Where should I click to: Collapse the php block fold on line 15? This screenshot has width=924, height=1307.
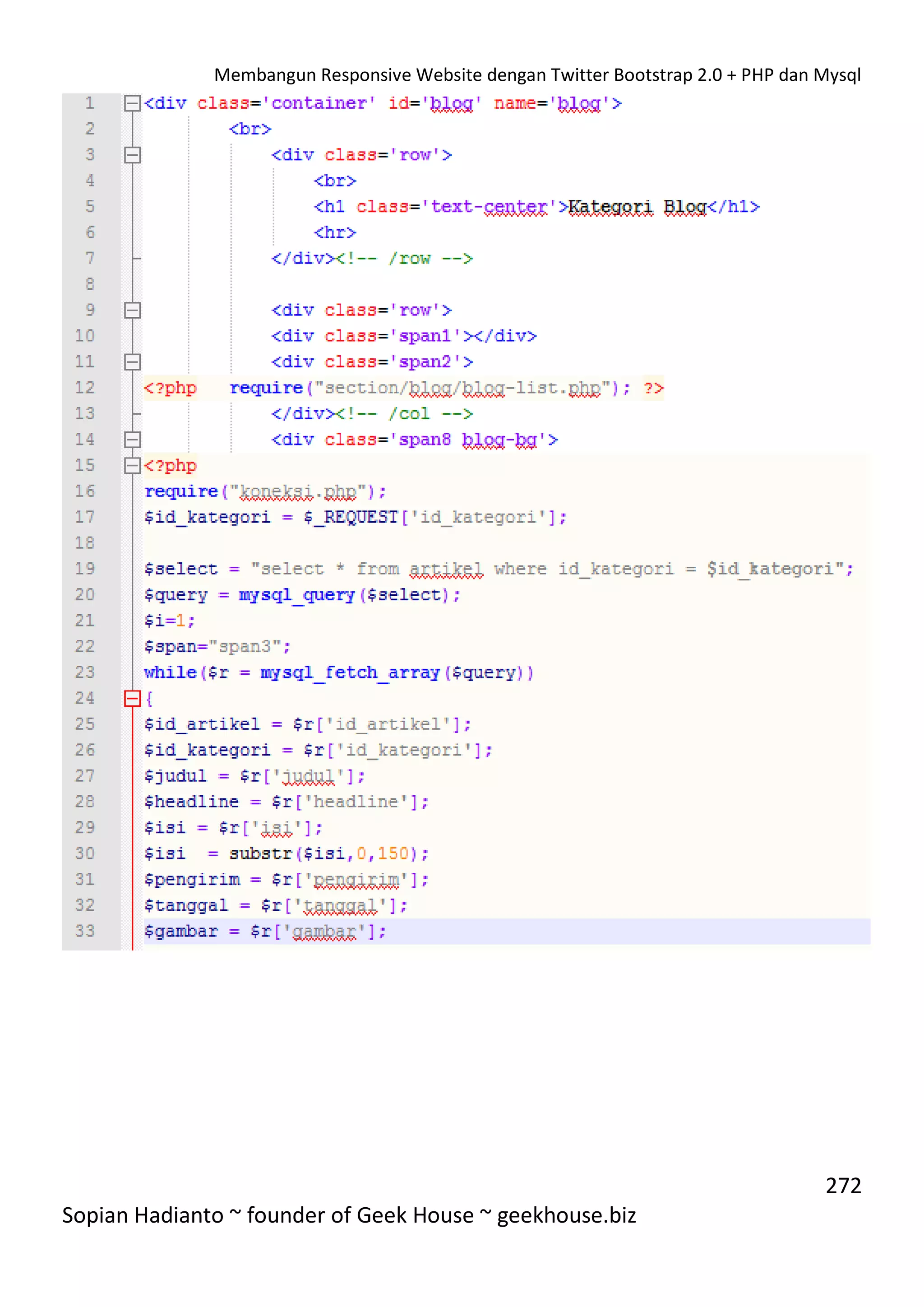[132, 466]
